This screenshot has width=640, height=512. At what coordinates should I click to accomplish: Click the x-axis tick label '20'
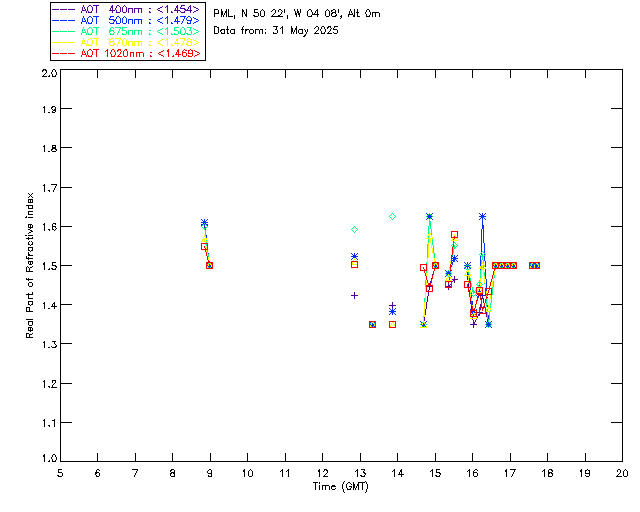coord(622,473)
